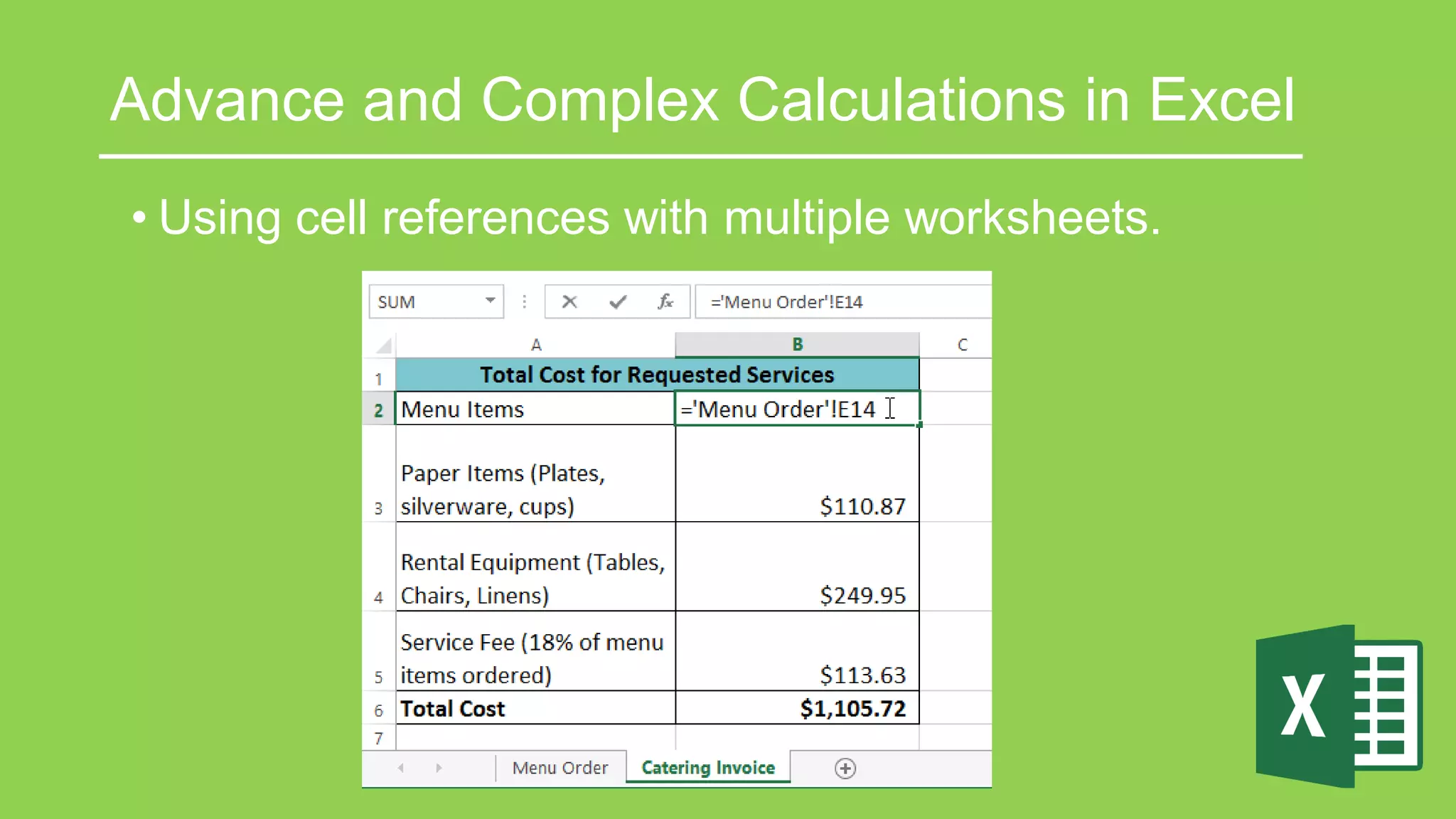Screen dimensions: 1456x819
Task: Select column A header
Action: pyautogui.click(x=535, y=345)
